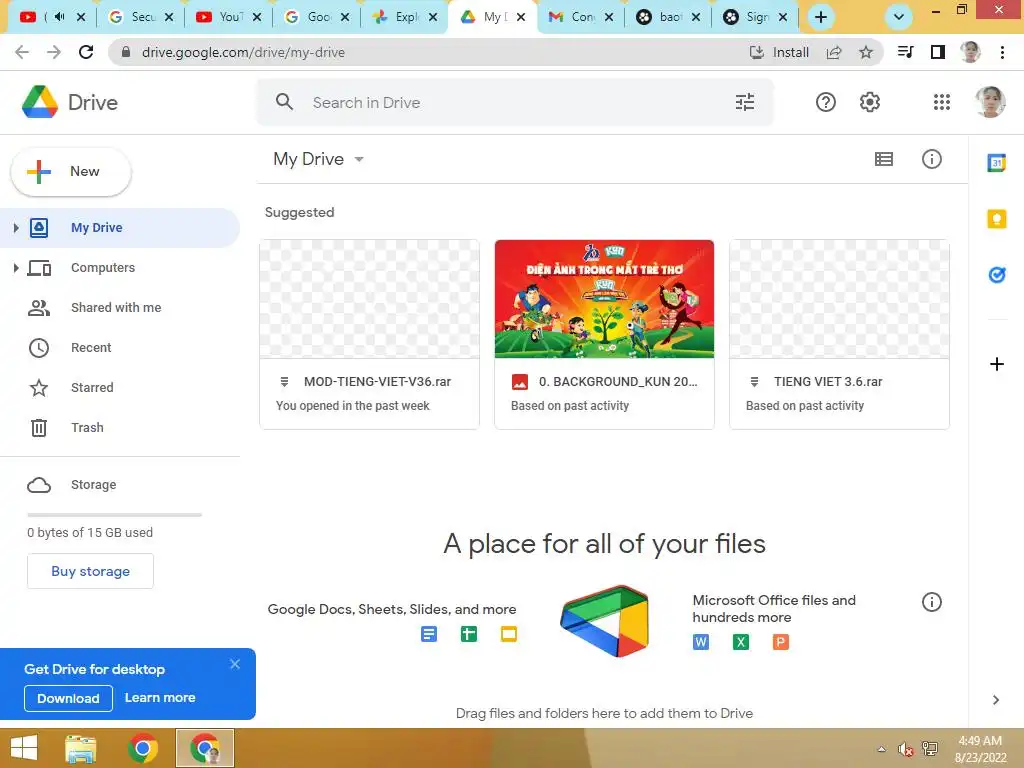Show the My Drive details pane

(x=931, y=159)
